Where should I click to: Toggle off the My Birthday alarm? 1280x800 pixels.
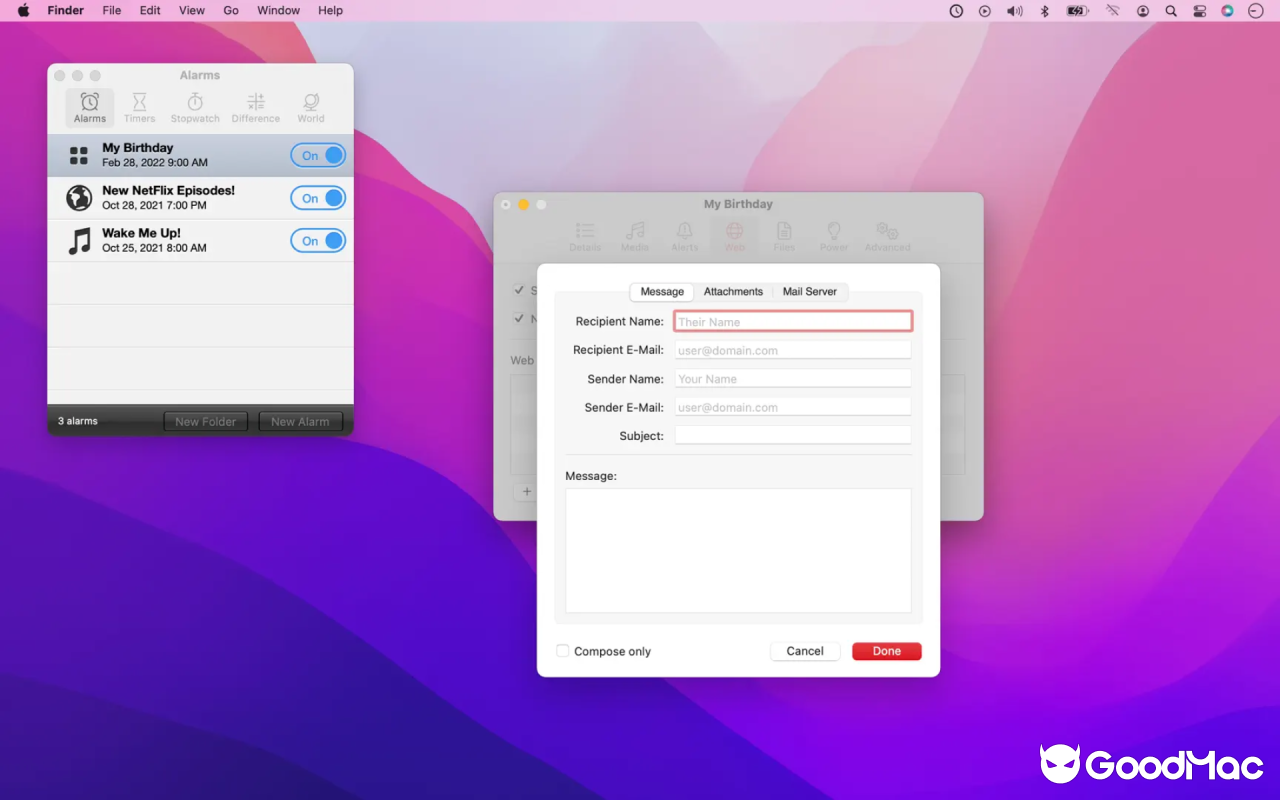click(x=318, y=155)
